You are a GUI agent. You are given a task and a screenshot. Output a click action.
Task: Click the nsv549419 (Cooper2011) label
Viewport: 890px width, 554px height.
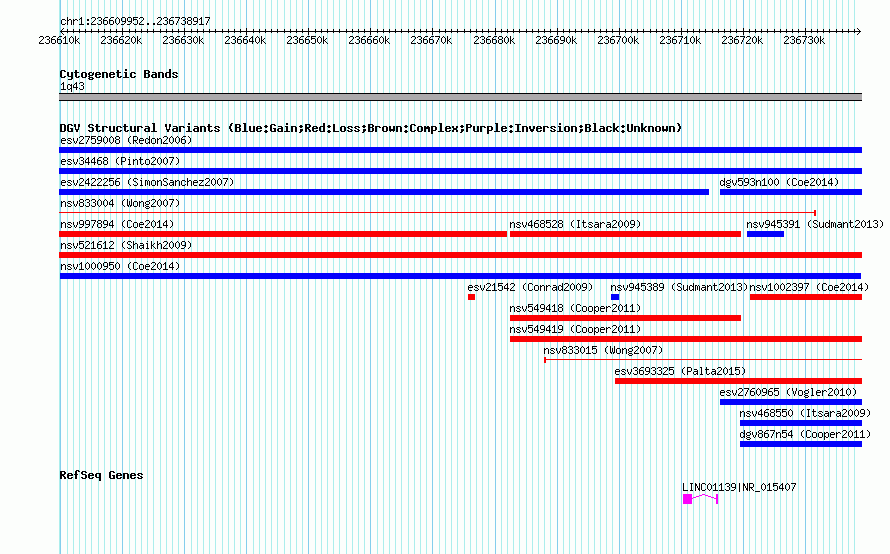(575, 329)
